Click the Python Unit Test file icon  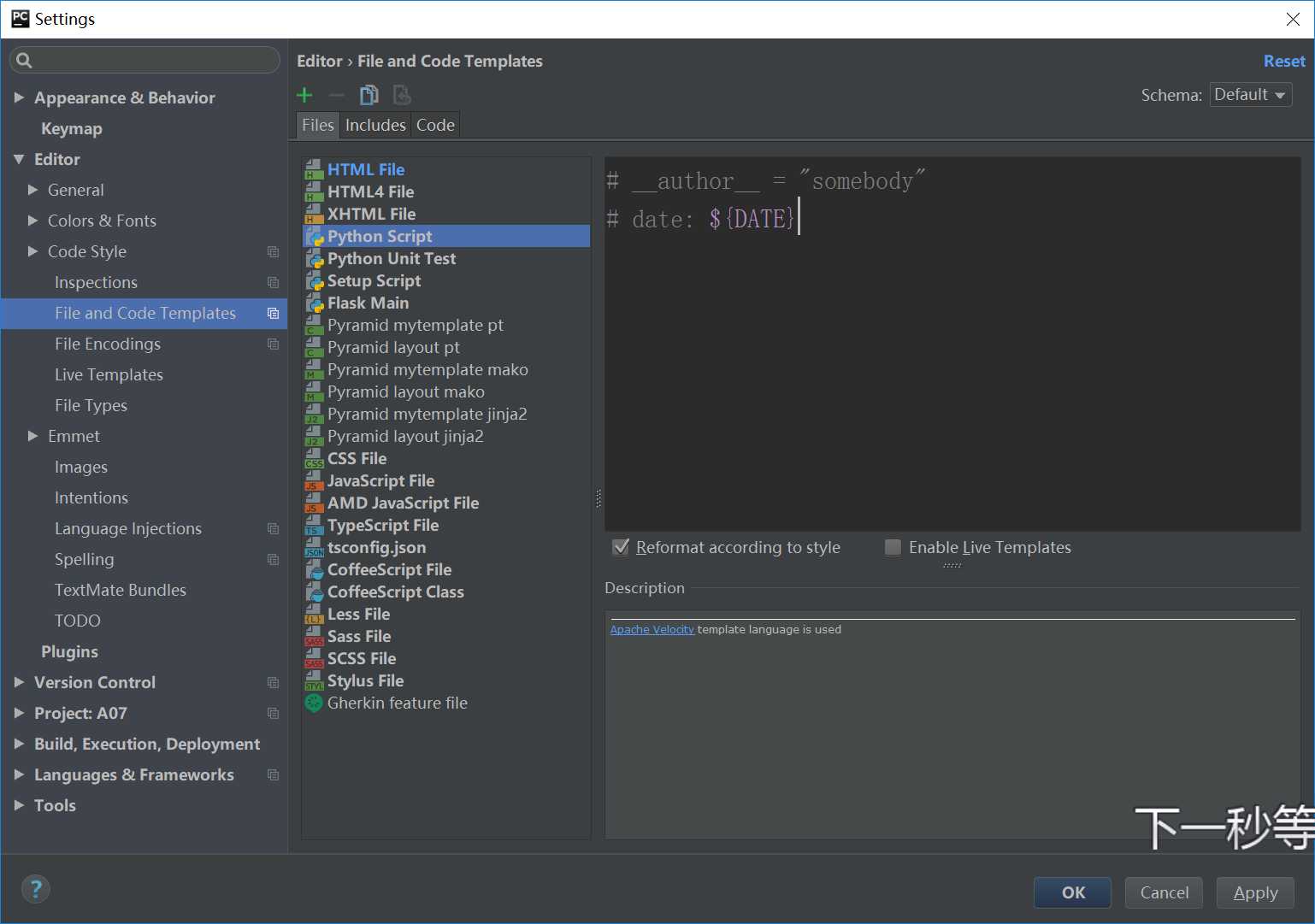pos(314,259)
